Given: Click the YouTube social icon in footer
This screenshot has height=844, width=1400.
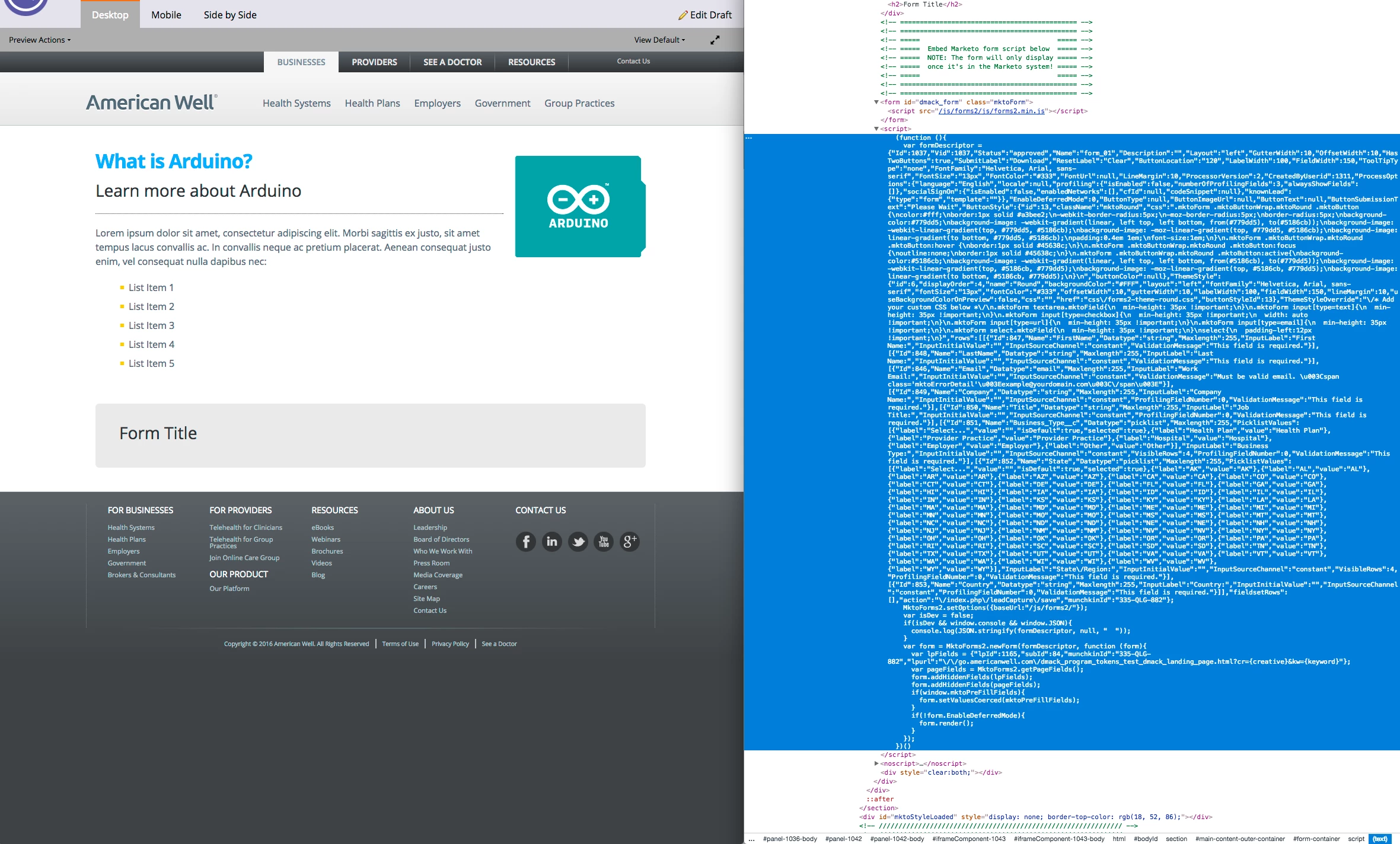Looking at the screenshot, I should tap(604, 542).
